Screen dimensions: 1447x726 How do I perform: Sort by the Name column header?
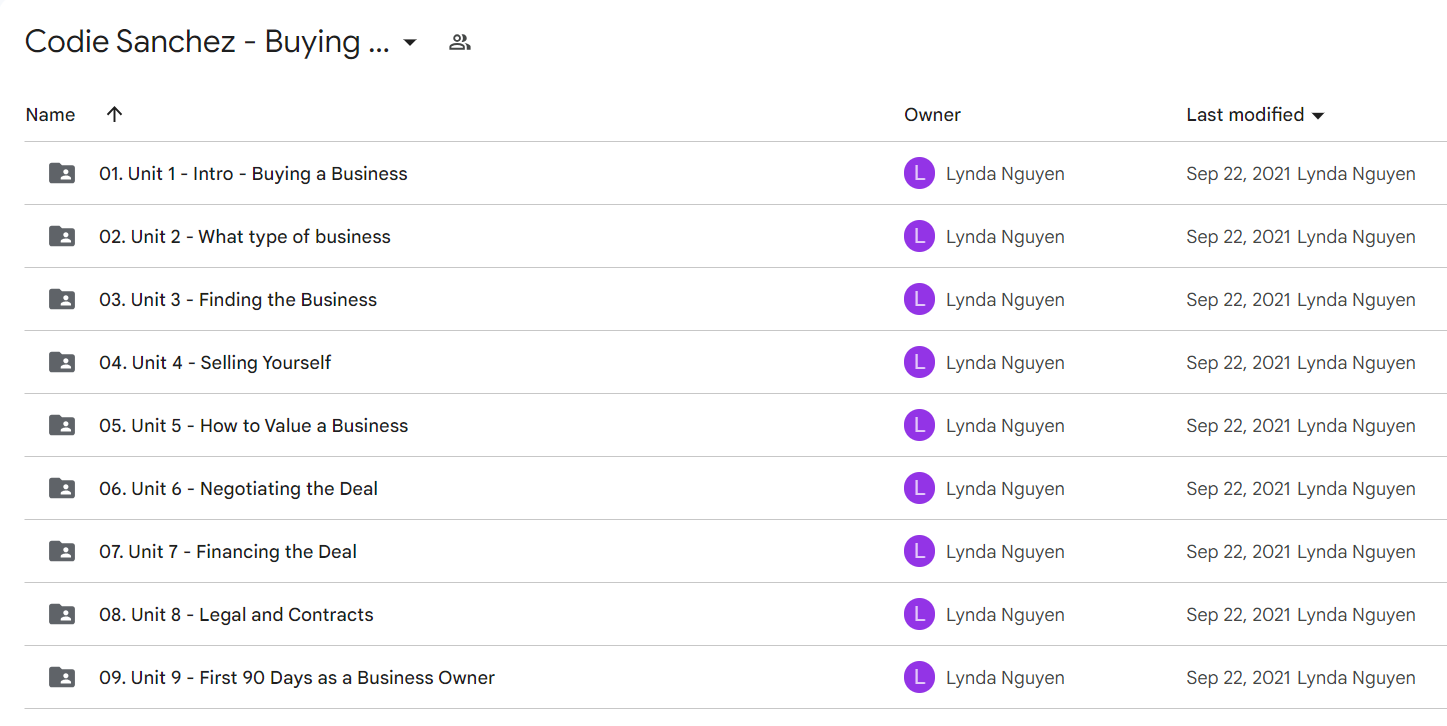(50, 115)
